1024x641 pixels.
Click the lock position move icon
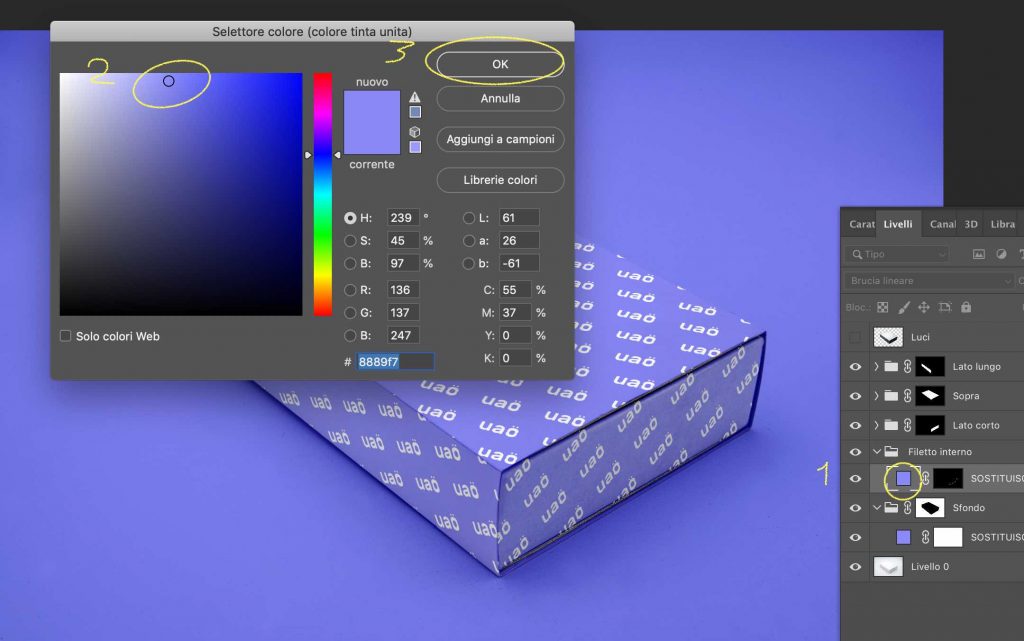click(x=924, y=308)
